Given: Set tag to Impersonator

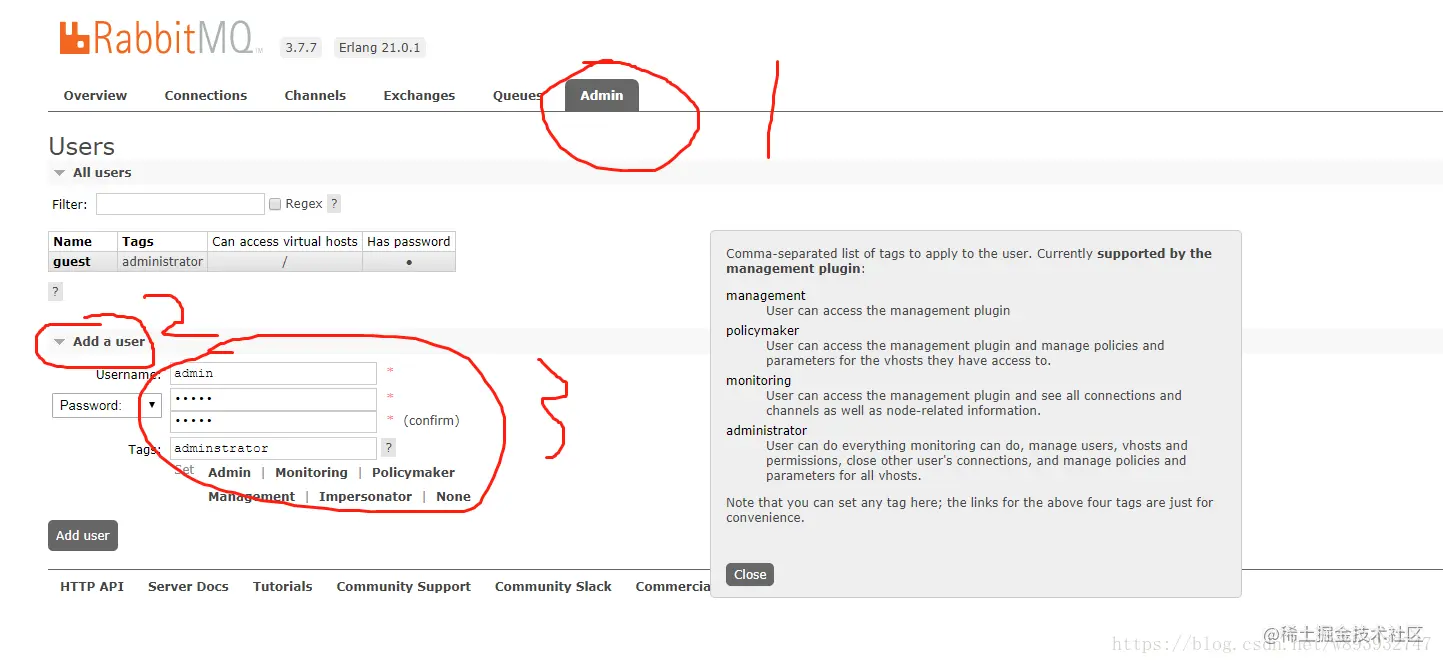Looking at the screenshot, I should click(x=365, y=497).
